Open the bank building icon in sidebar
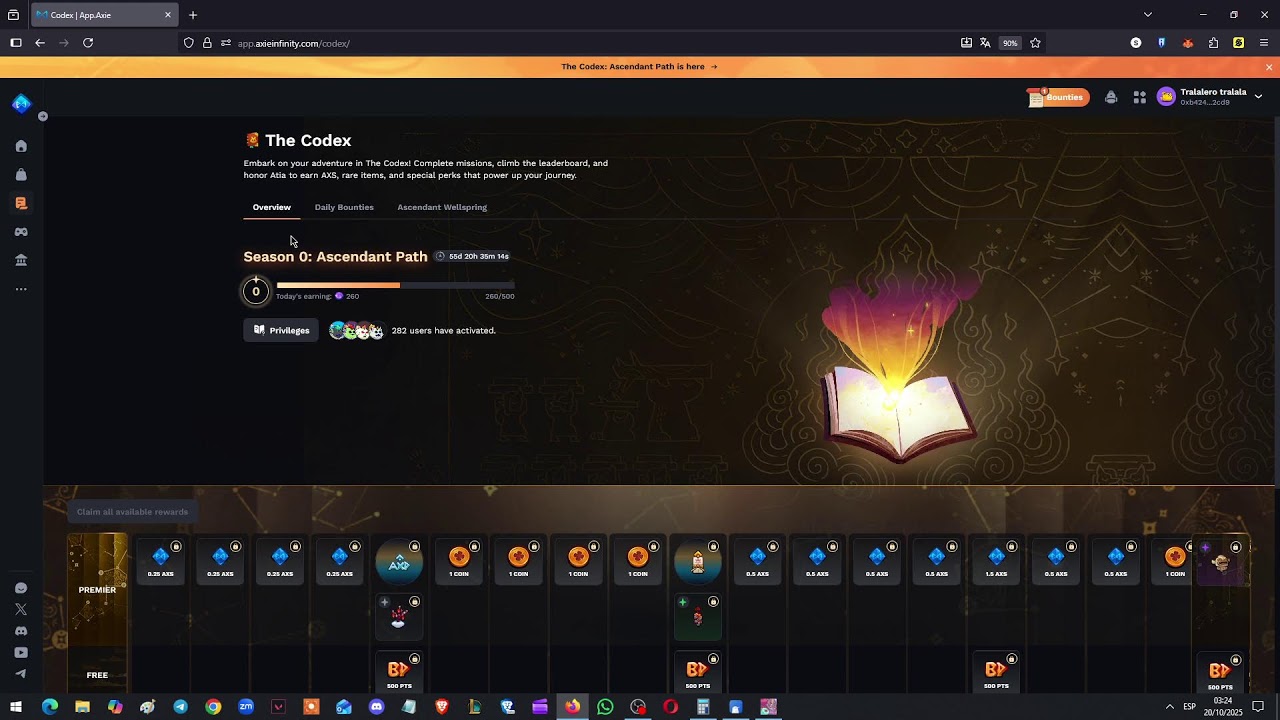Viewport: 1280px width, 720px height. [21, 260]
